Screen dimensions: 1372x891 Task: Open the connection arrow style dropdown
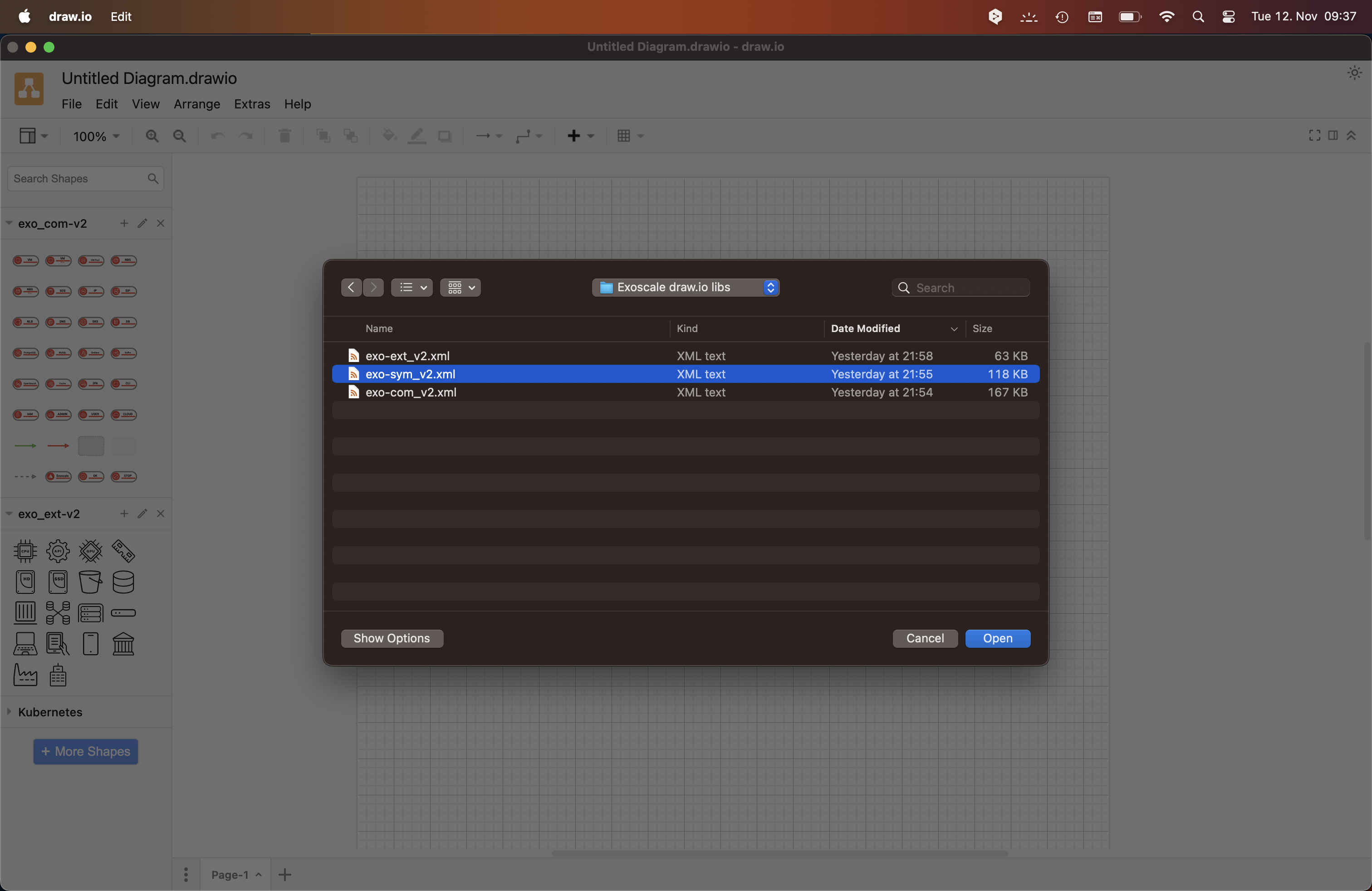point(489,136)
